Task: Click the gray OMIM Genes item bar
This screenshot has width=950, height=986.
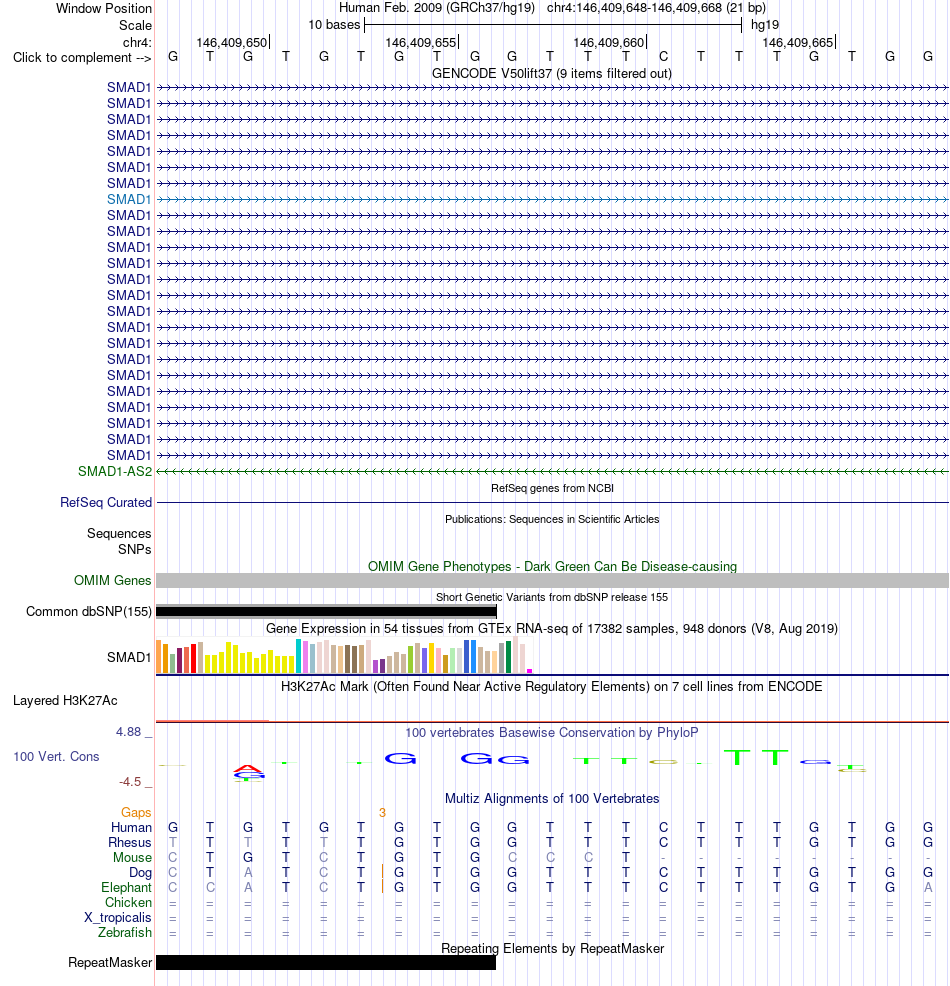Action: point(553,580)
